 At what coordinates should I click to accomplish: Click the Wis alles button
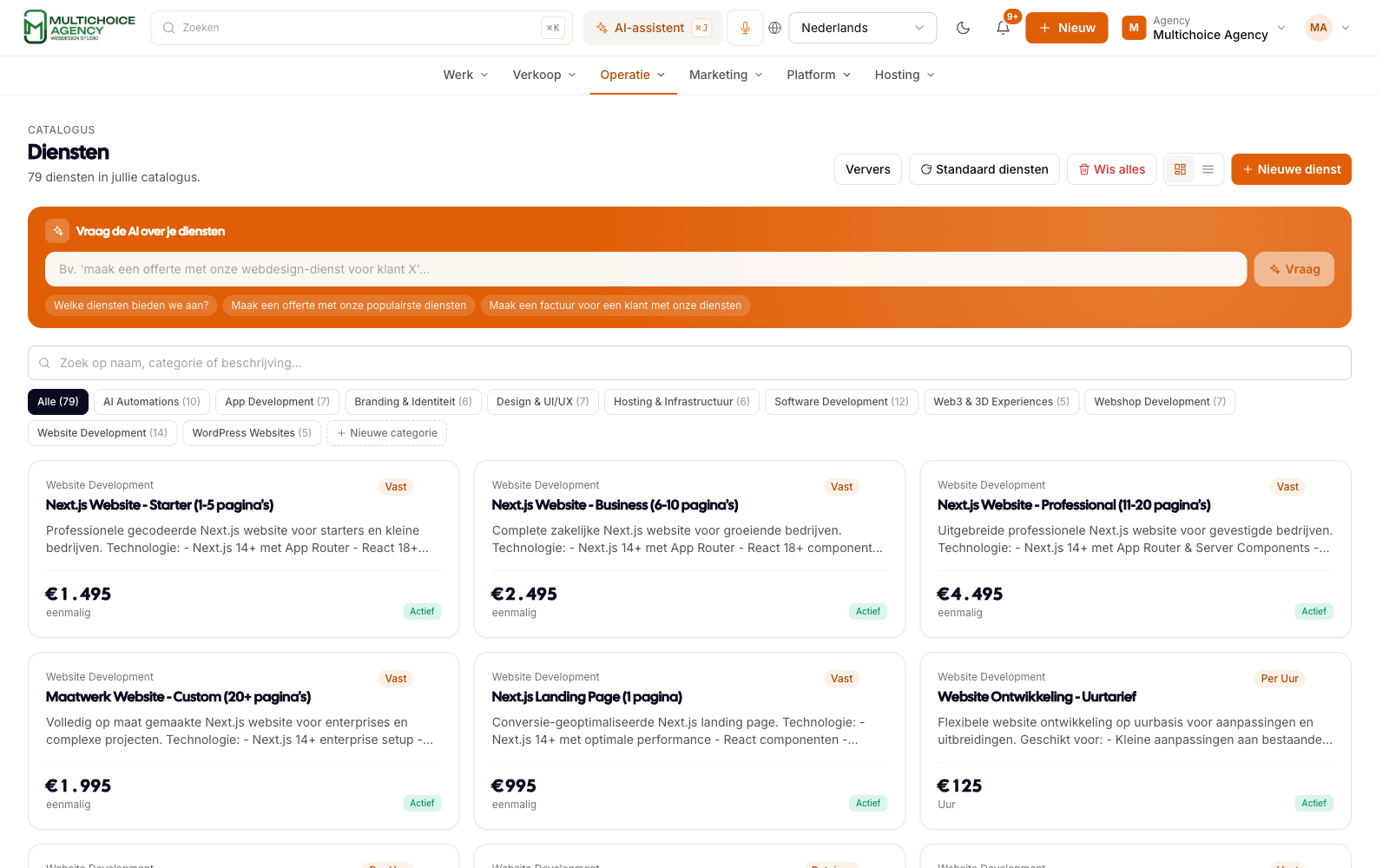(x=1111, y=169)
